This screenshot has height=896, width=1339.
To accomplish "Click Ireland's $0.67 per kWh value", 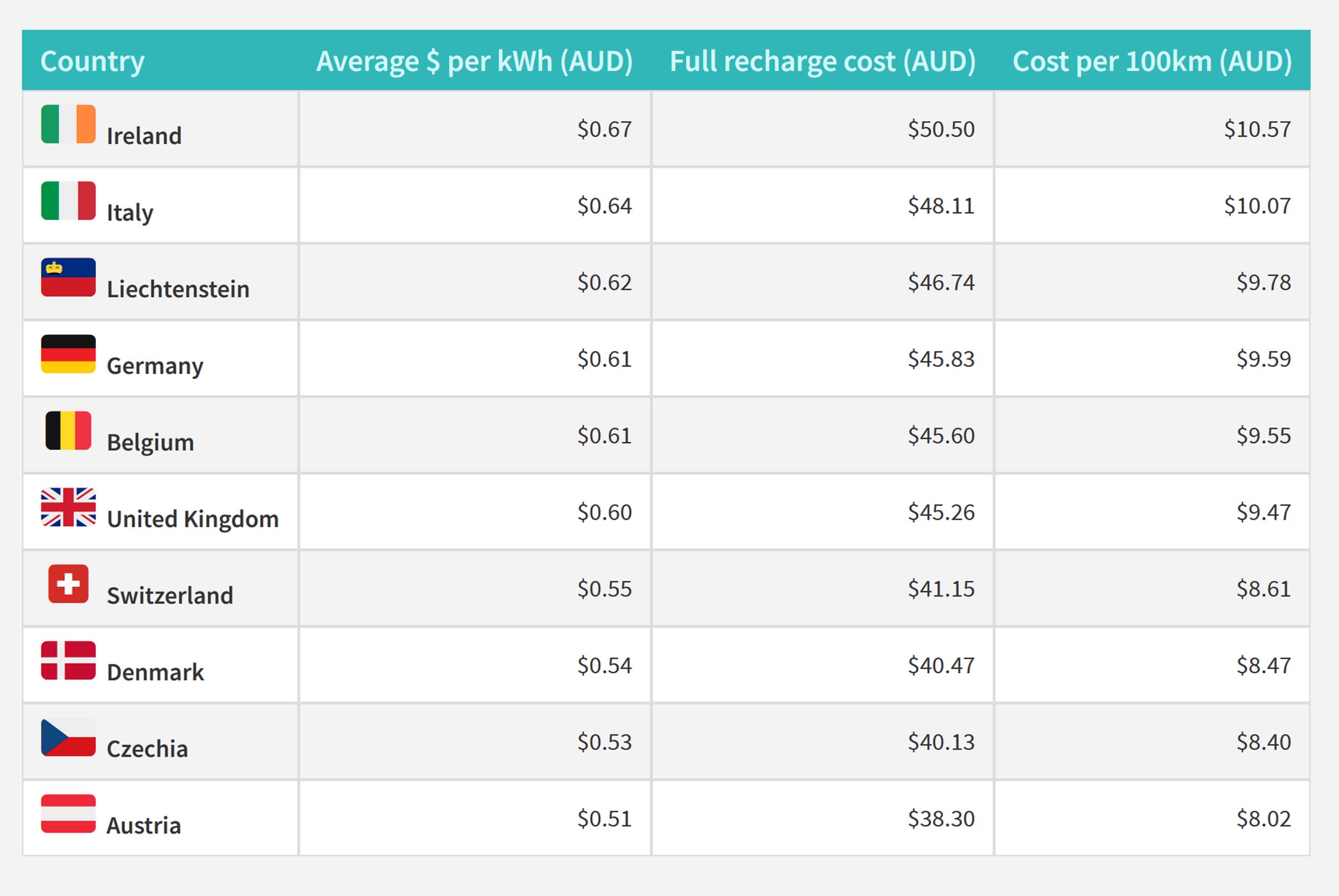I will (605, 129).
